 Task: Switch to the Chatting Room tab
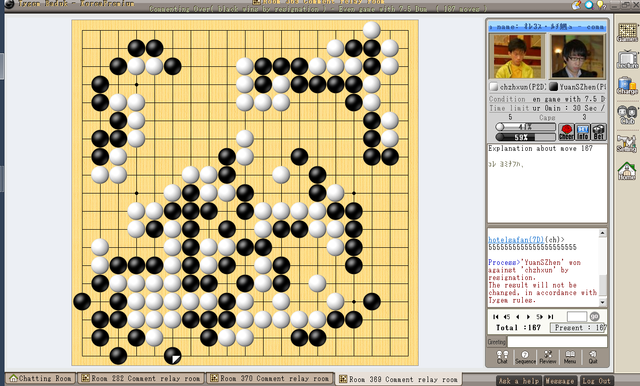click(x=40, y=378)
